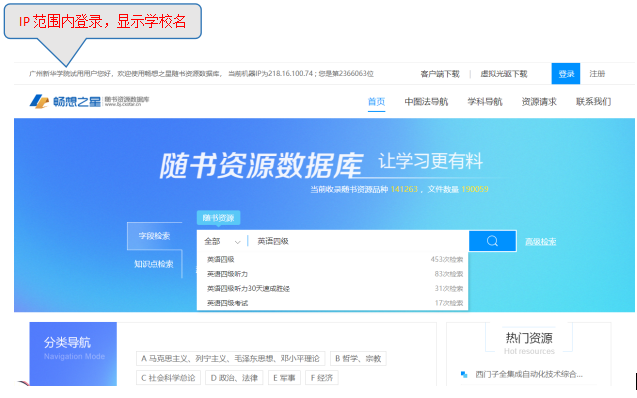Click the 畅想之星 logo
The height and width of the screenshot is (398, 637).
tap(89, 101)
